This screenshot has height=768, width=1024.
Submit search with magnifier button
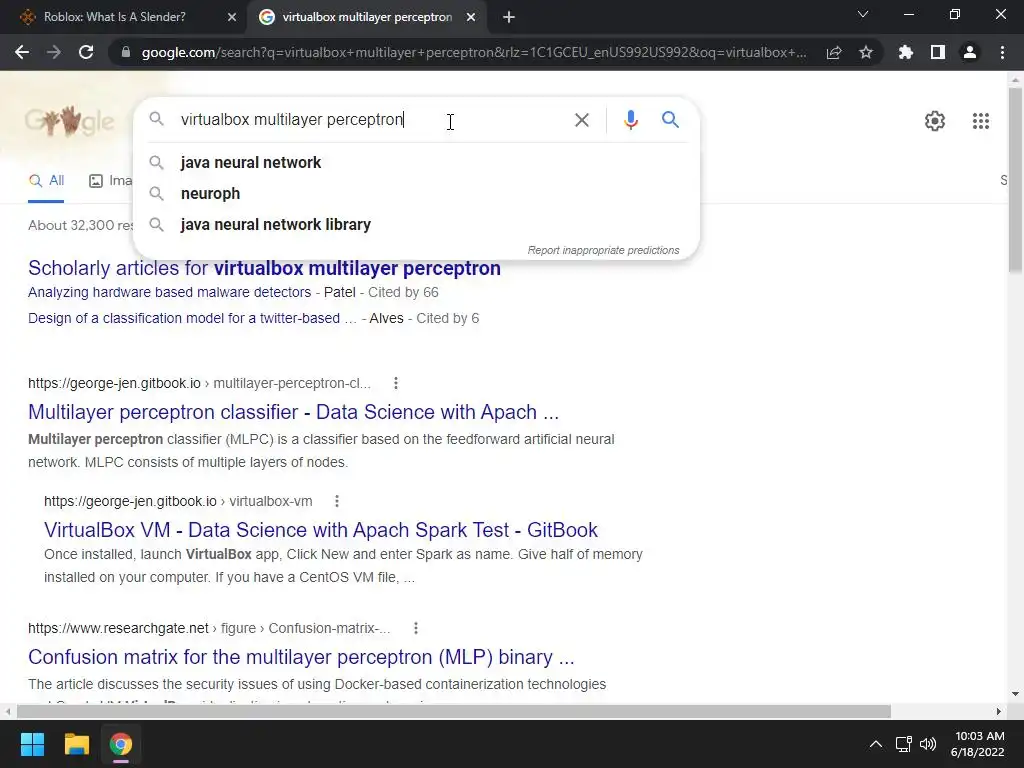[x=670, y=120]
